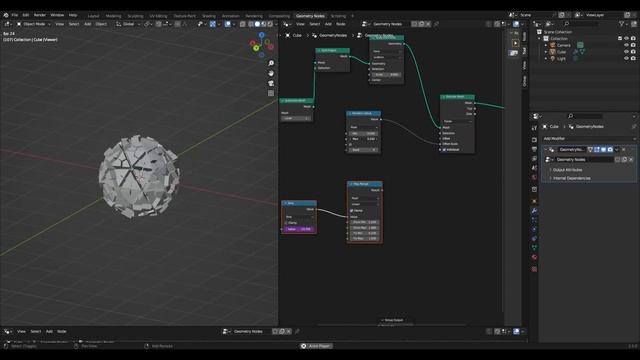Image resolution: width=640 pixels, height=360 pixels.
Task: Unlink node tree with X button in node header
Action: [x=428, y=24]
